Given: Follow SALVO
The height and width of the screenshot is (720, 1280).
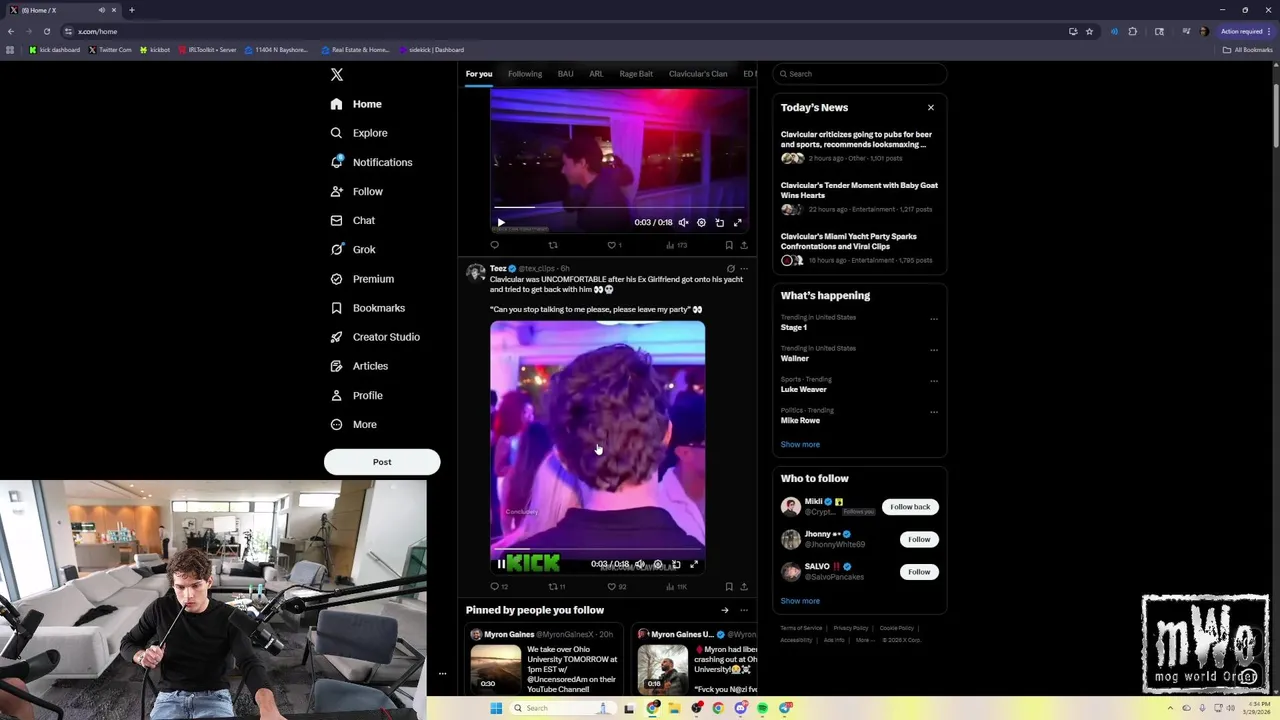Looking at the screenshot, I should 919,572.
